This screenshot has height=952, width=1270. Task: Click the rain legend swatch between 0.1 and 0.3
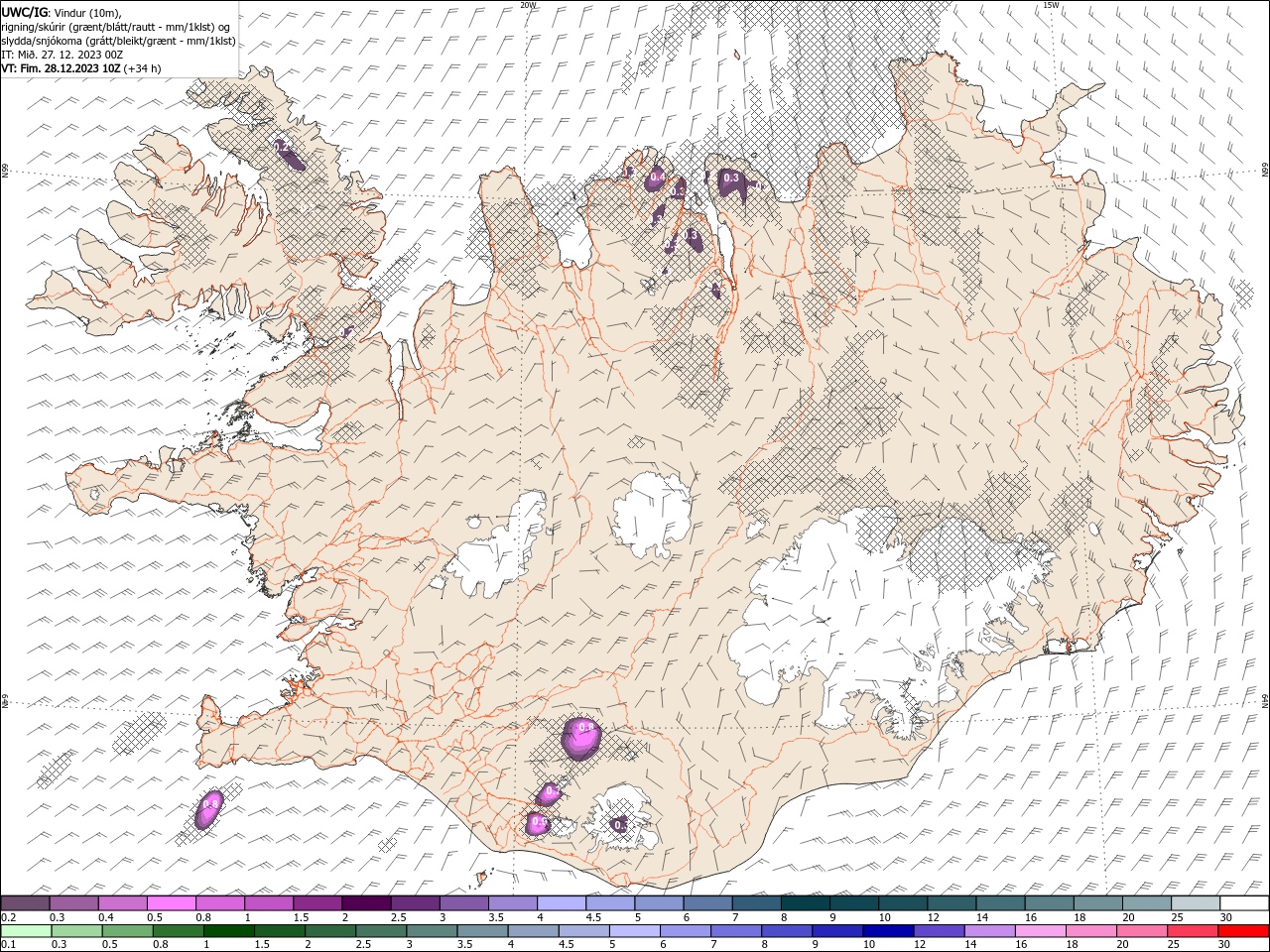26,931
